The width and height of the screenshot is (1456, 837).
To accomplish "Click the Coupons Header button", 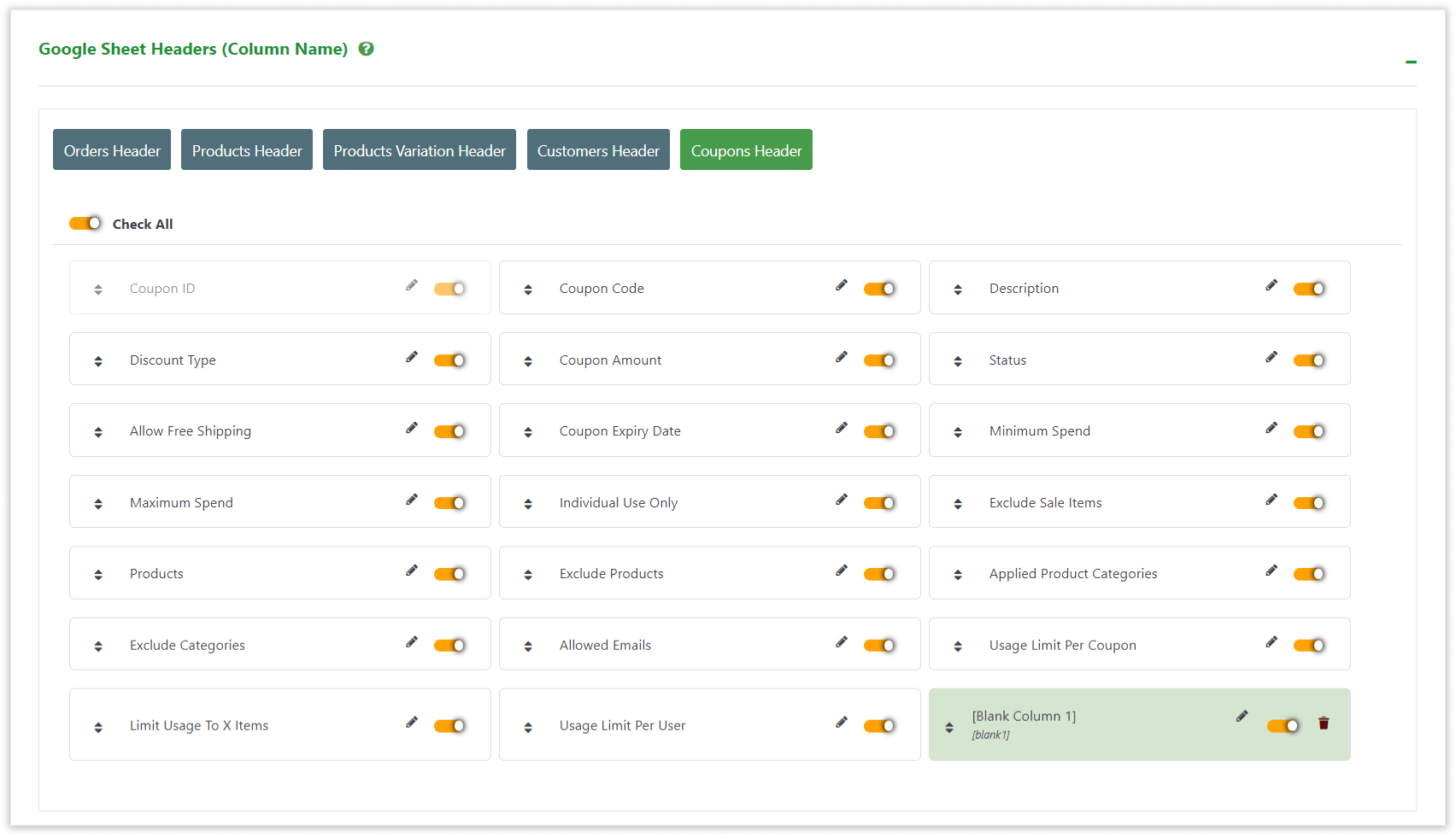I will point(745,149).
